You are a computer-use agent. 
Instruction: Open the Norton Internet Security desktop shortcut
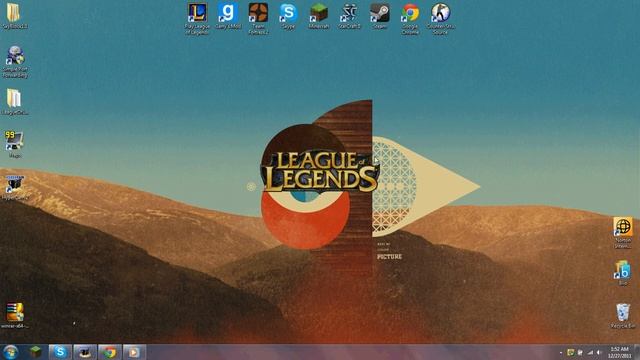pyautogui.click(x=622, y=232)
